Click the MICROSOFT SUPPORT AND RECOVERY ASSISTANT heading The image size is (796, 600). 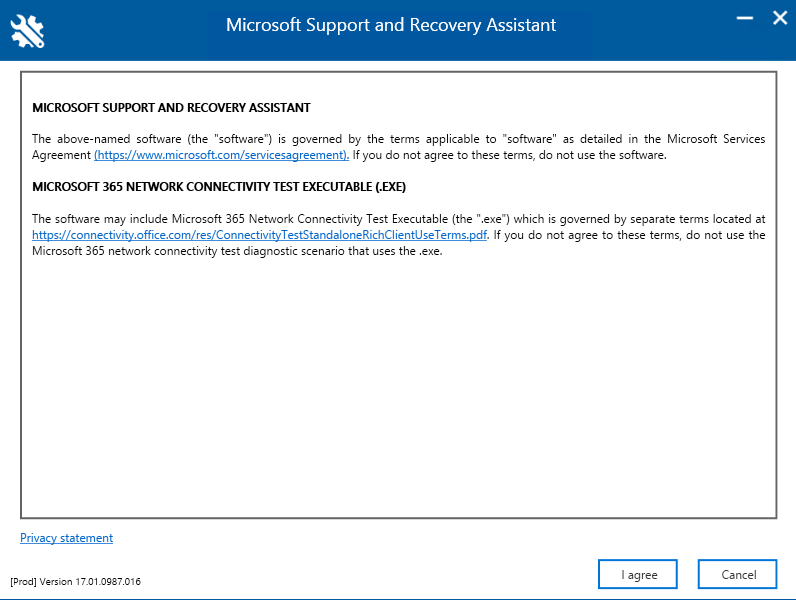[x=171, y=107]
